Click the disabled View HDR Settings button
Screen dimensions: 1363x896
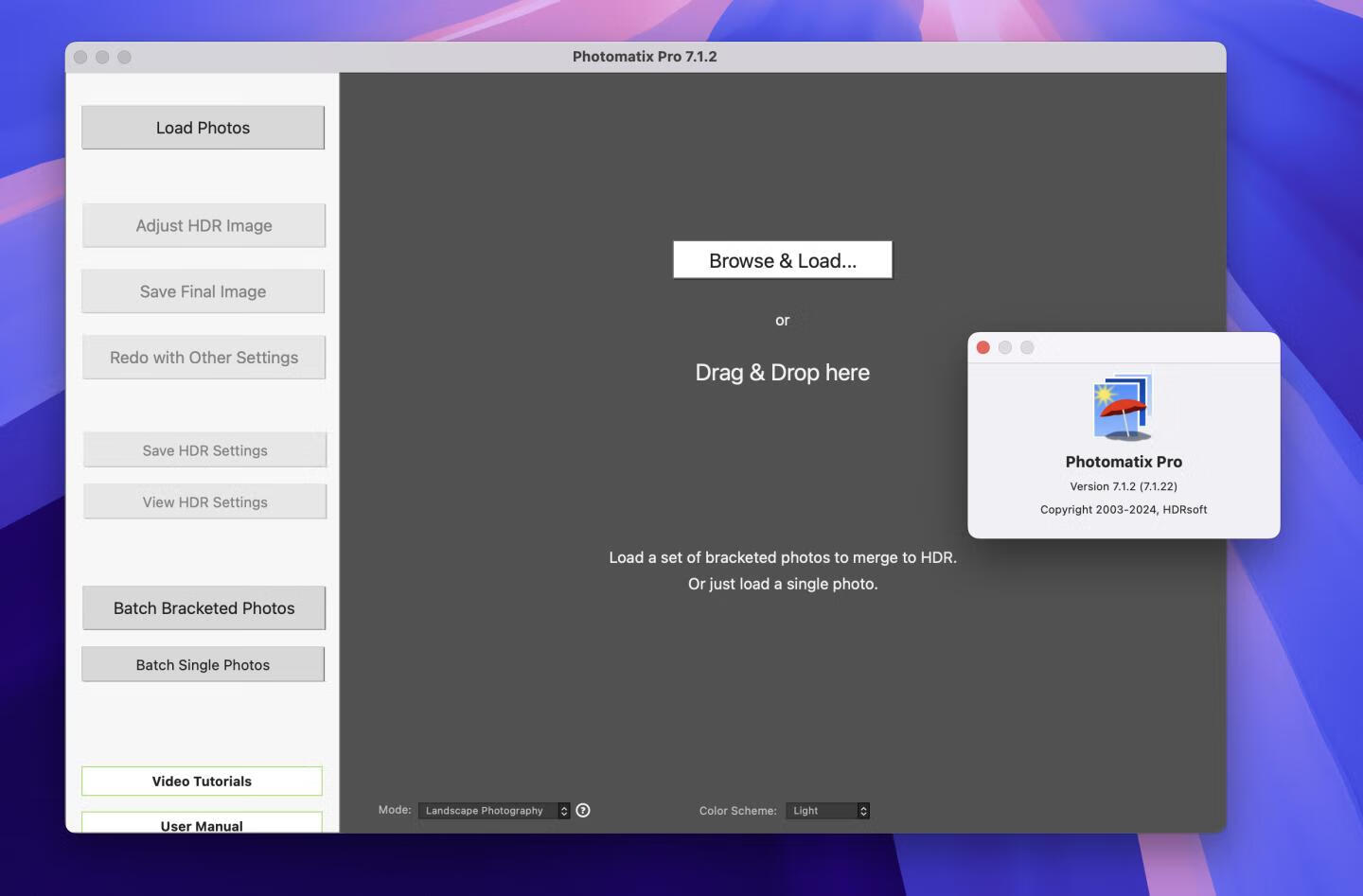click(x=204, y=502)
